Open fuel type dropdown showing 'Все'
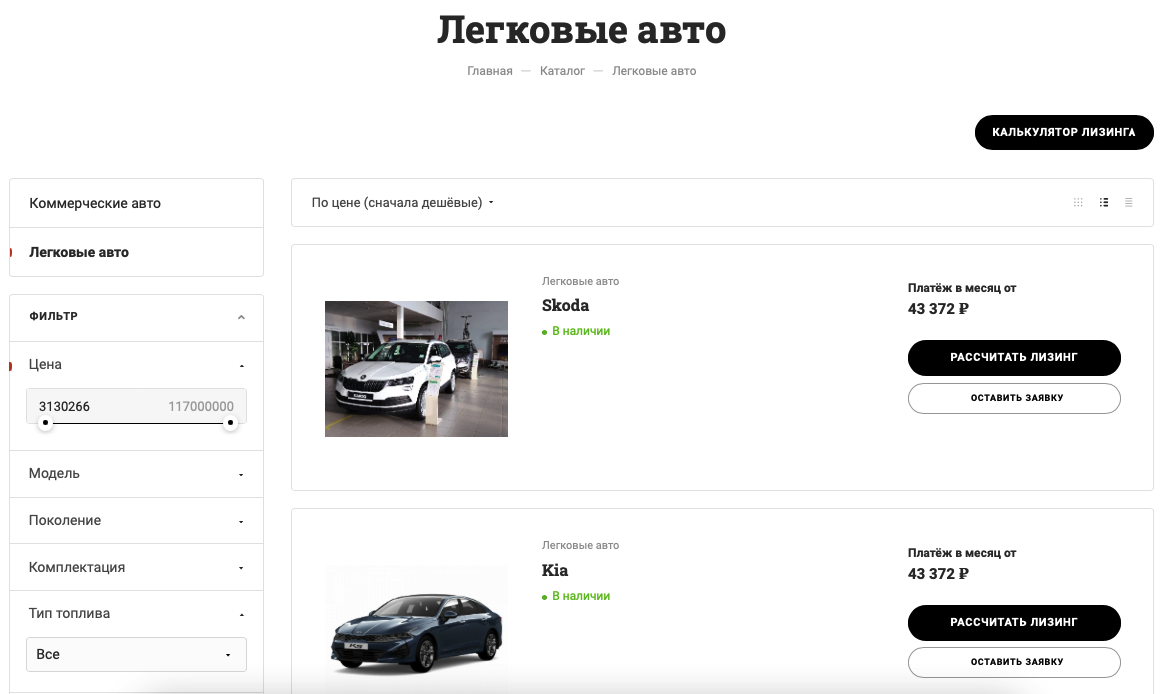Viewport: 1174px width, 694px height. [x=136, y=654]
